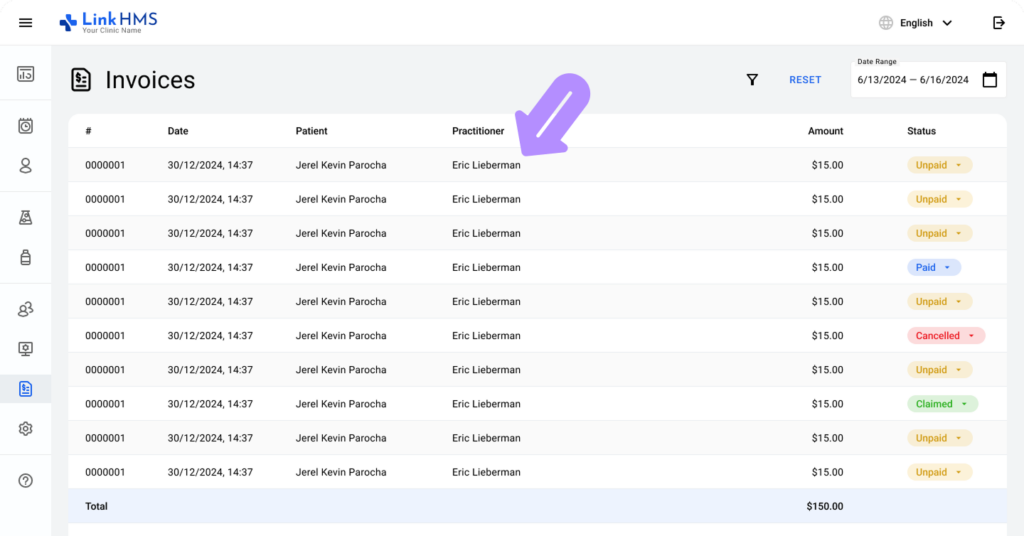This screenshot has width=1024, height=536.
Task: Open the dashboard sidebar icon
Action: (25, 74)
